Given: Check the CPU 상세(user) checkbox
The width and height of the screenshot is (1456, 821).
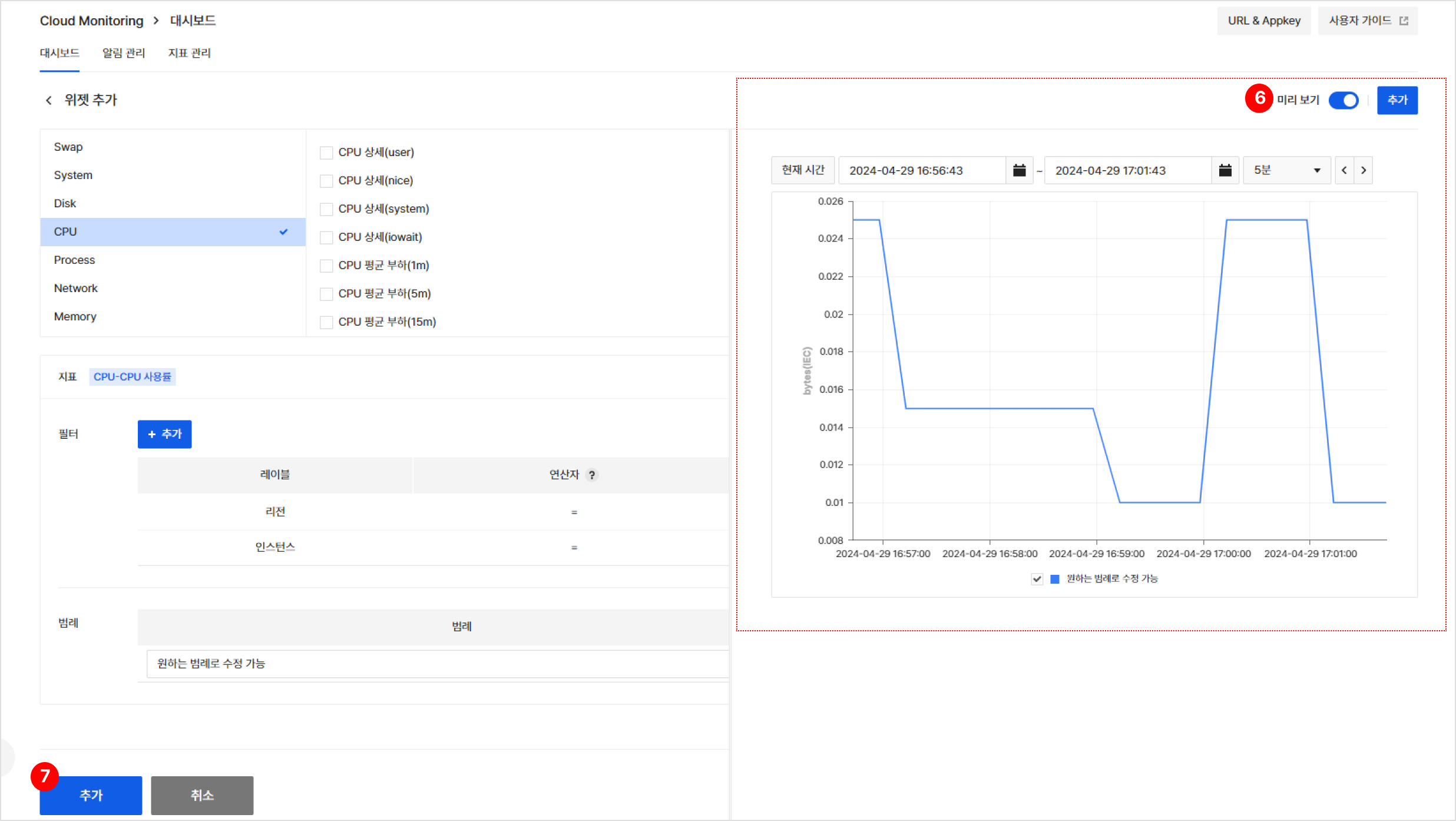Looking at the screenshot, I should [326, 153].
